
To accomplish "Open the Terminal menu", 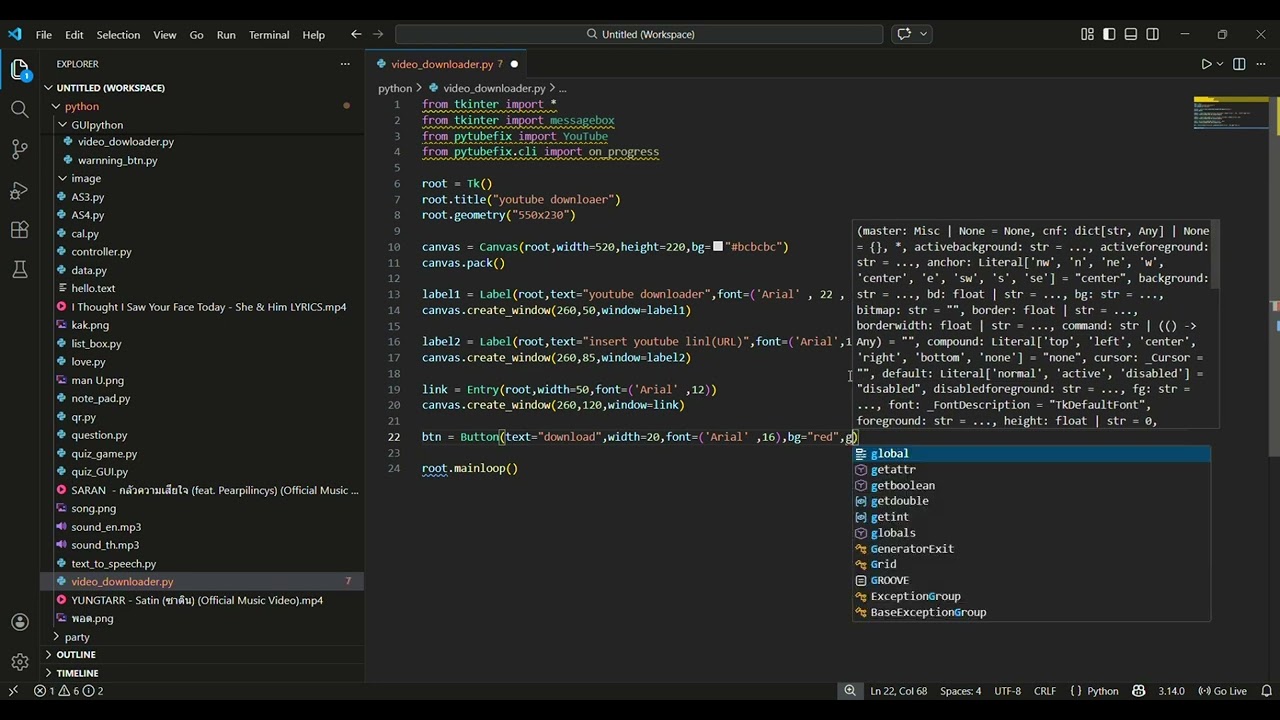I will [x=269, y=34].
